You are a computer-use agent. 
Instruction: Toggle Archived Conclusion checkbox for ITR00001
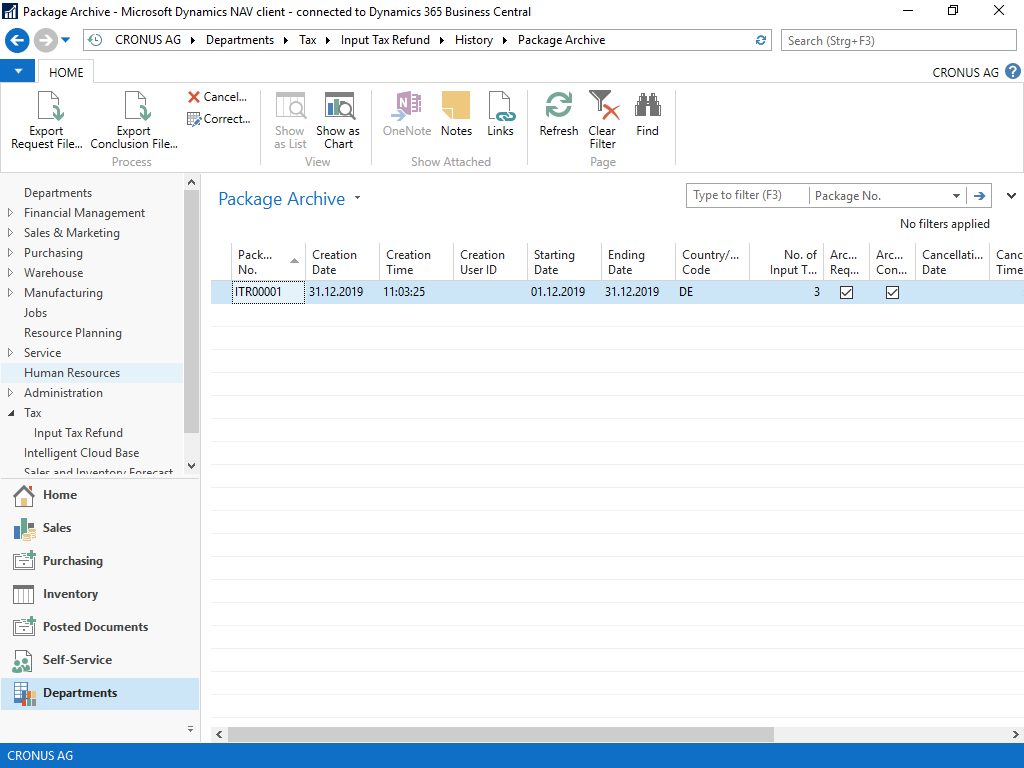(x=892, y=293)
